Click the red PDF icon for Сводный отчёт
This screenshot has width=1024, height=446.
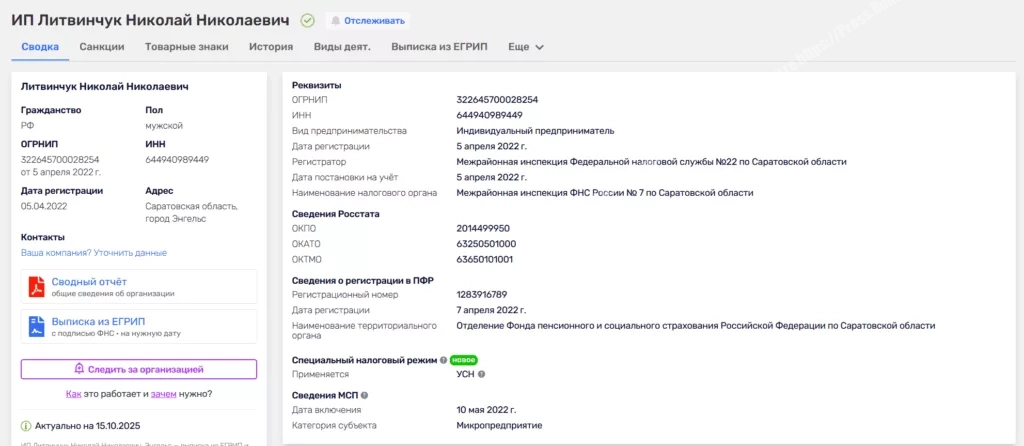click(x=35, y=286)
